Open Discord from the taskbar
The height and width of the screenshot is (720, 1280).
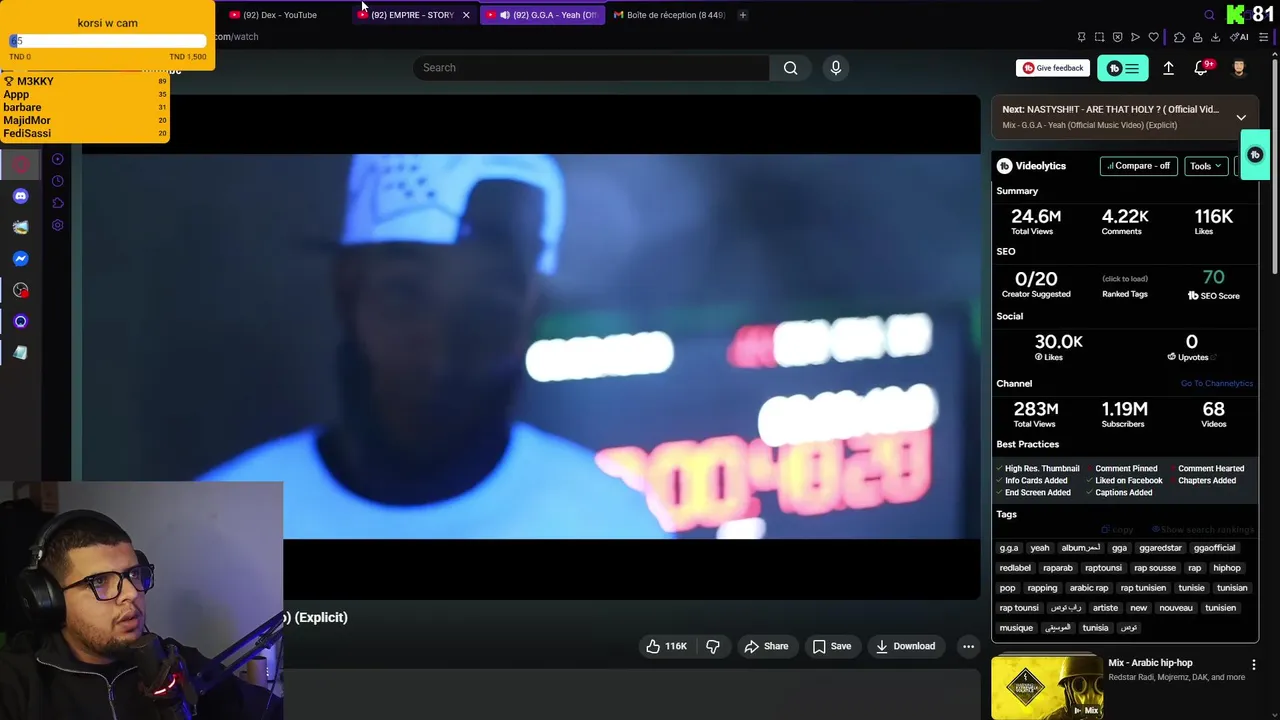point(21,196)
